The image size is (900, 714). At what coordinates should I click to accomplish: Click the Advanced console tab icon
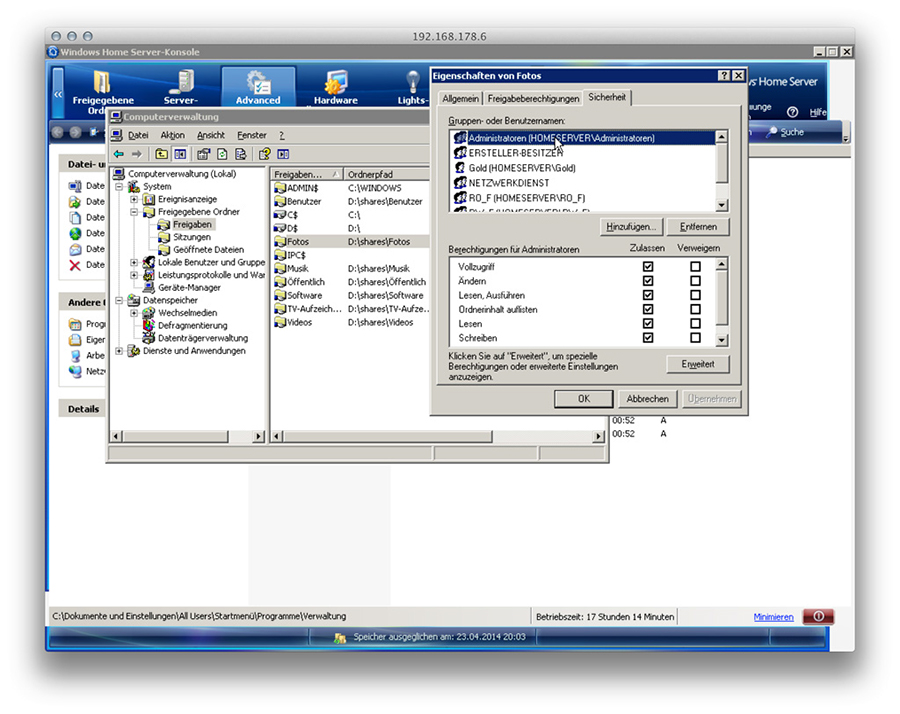pos(258,84)
